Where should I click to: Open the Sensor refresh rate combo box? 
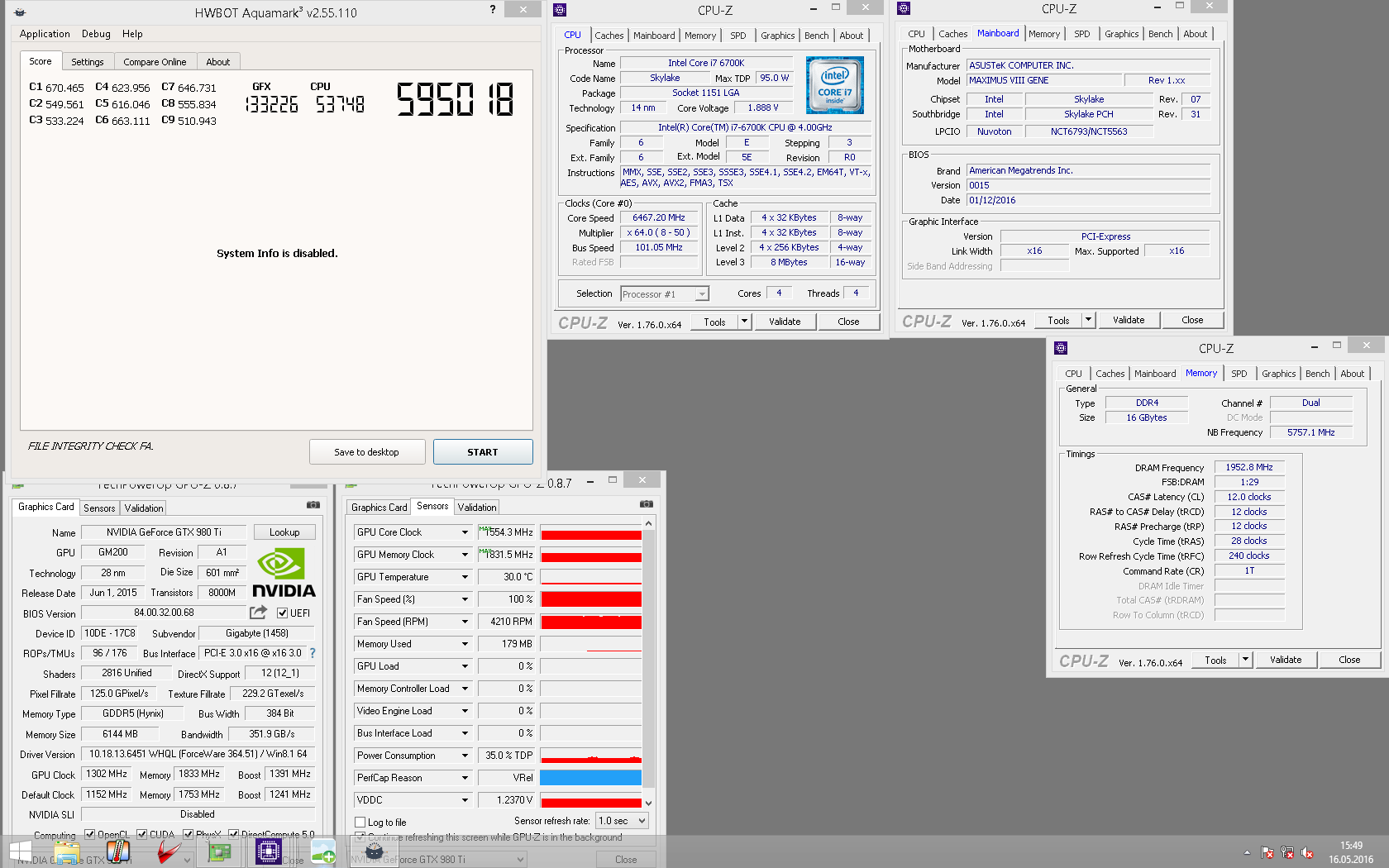click(x=622, y=821)
